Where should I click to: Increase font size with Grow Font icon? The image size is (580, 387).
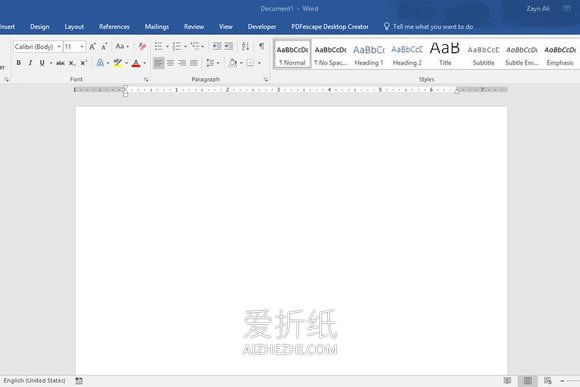tap(92, 47)
